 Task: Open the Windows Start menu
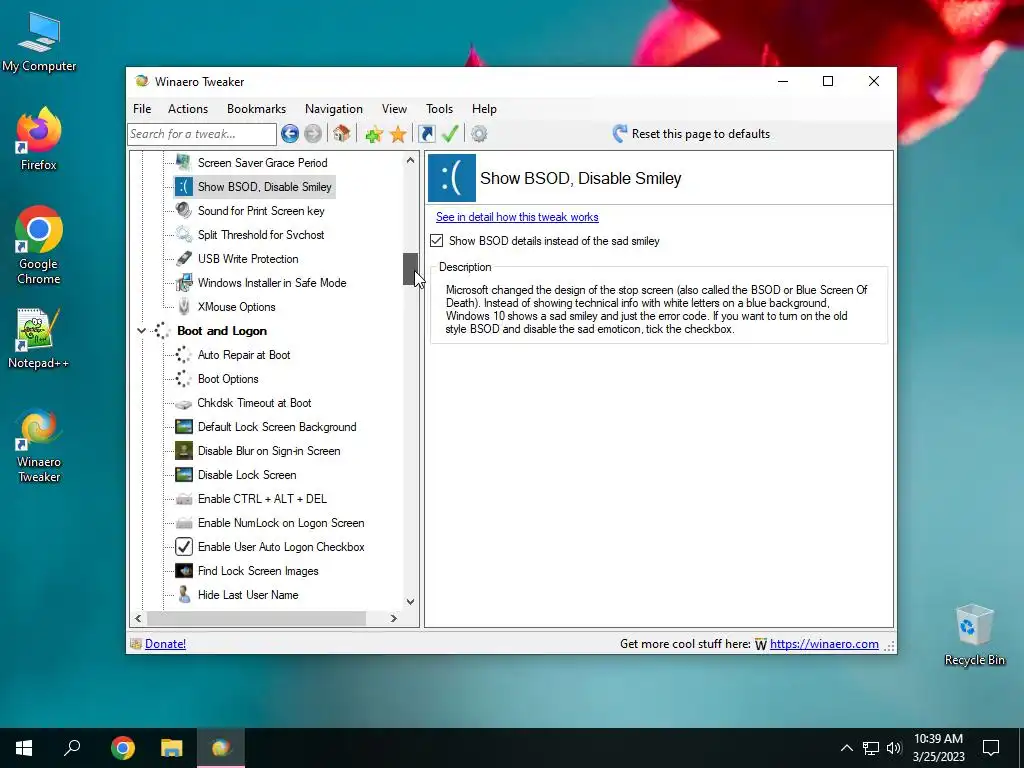click(24, 748)
